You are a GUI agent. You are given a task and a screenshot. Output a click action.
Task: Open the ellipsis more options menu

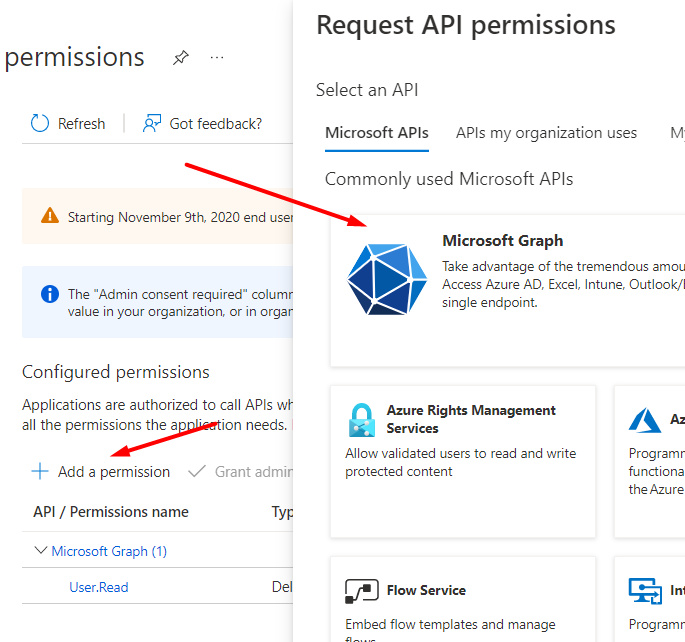click(x=217, y=57)
